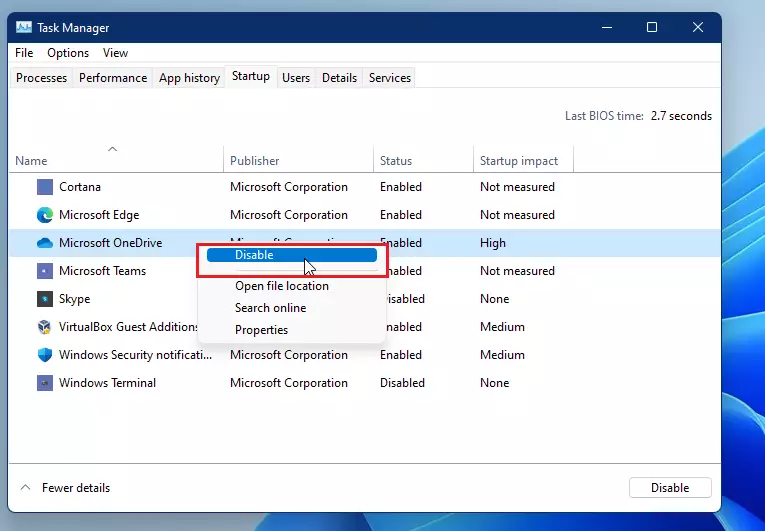Image resolution: width=765 pixels, height=531 pixels.
Task: Select the Microsoft Edge row name
Action: [x=99, y=215]
